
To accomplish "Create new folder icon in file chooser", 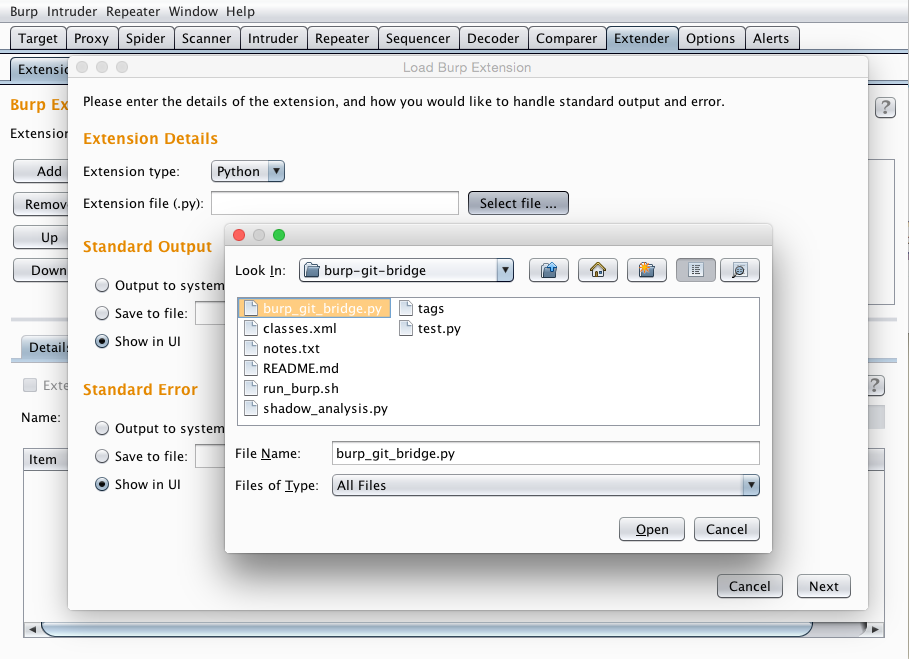I will coord(646,270).
